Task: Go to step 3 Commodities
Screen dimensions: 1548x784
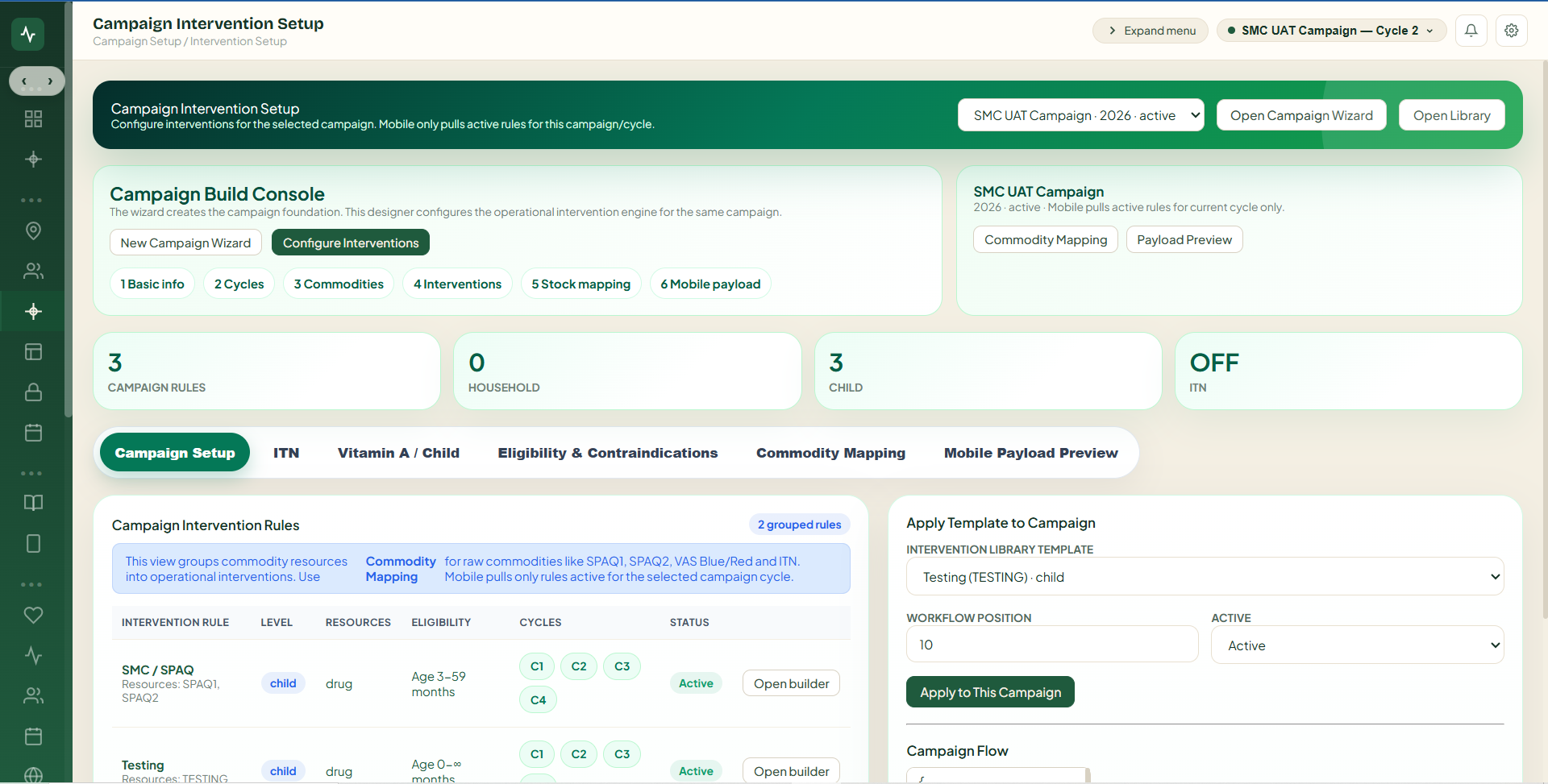Action: pos(339,284)
